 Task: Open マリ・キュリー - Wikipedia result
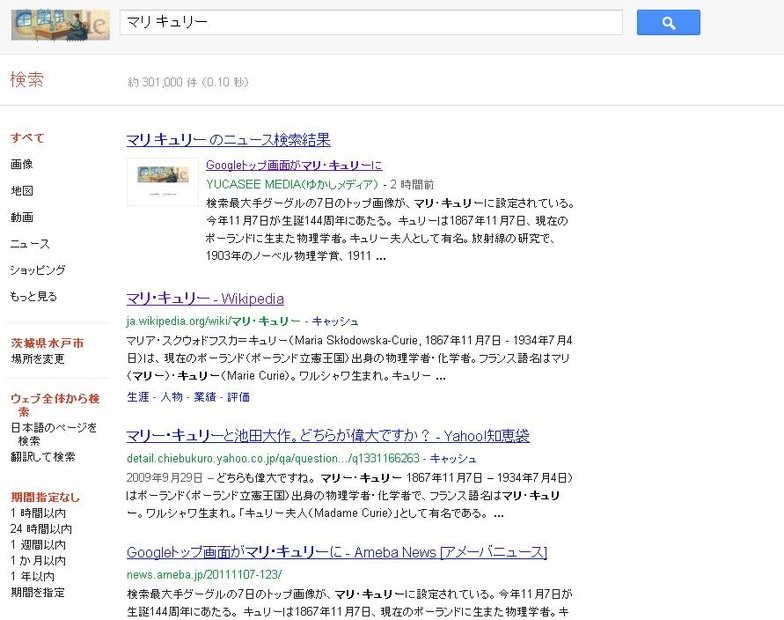[205, 298]
